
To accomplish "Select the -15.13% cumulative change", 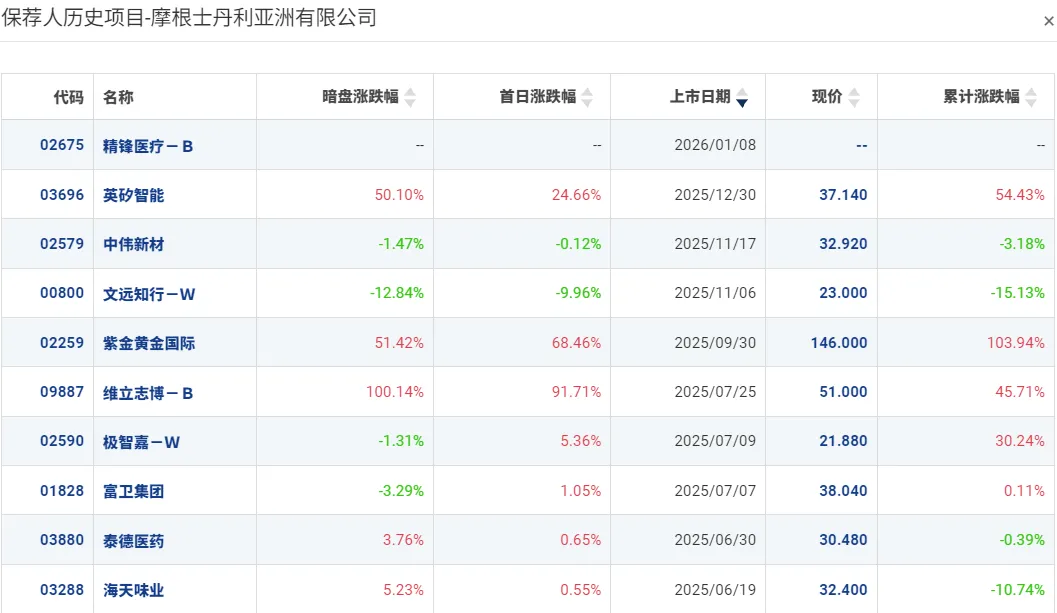I will coord(1018,293).
